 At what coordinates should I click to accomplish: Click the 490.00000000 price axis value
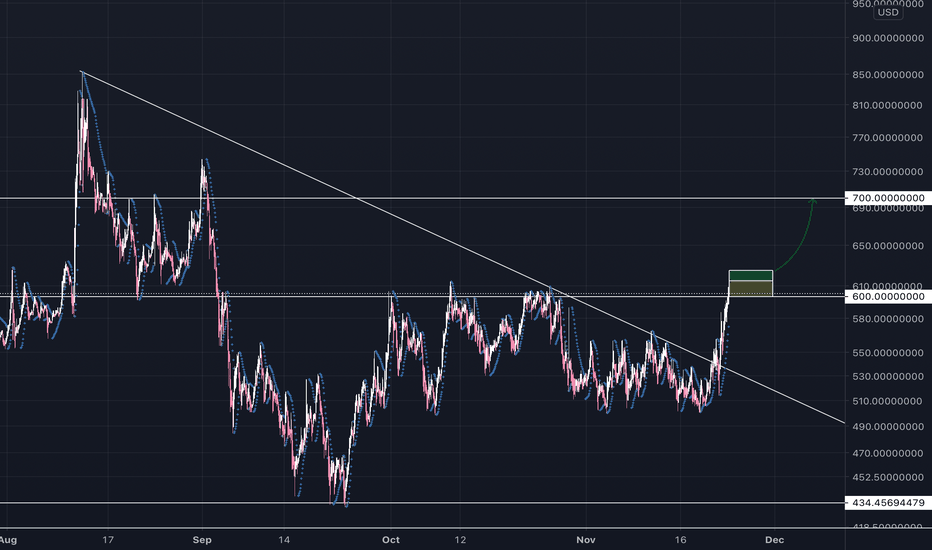pyautogui.click(x=887, y=426)
